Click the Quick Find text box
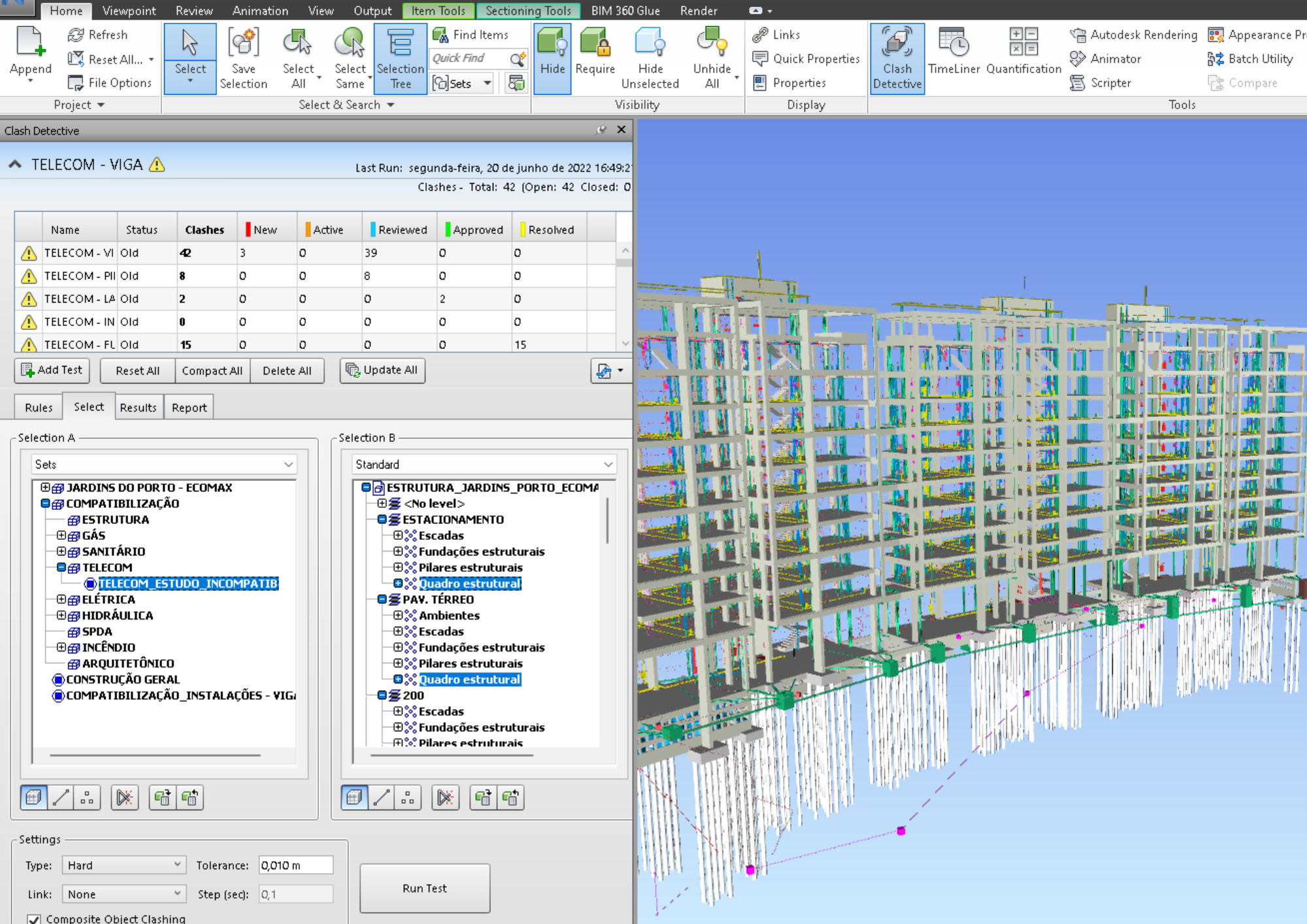This screenshot has height=924, width=1307. pyautogui.click(x=469, y=59)
